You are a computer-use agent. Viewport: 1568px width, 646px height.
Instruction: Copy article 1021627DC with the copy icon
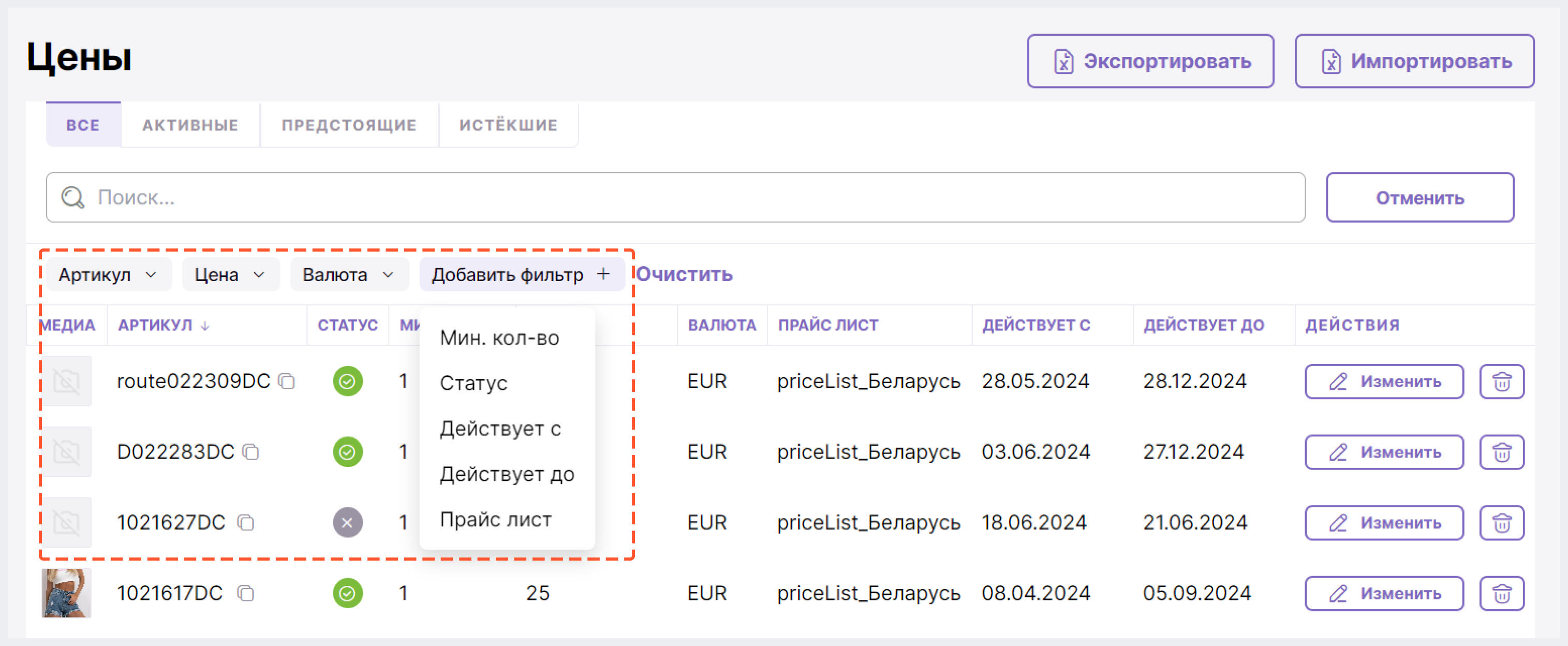(246, 522)
